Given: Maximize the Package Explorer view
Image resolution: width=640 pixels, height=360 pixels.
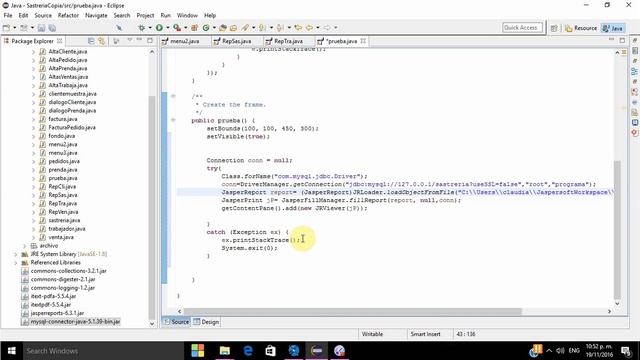Looking at the screenshot, I should (150, 40).
